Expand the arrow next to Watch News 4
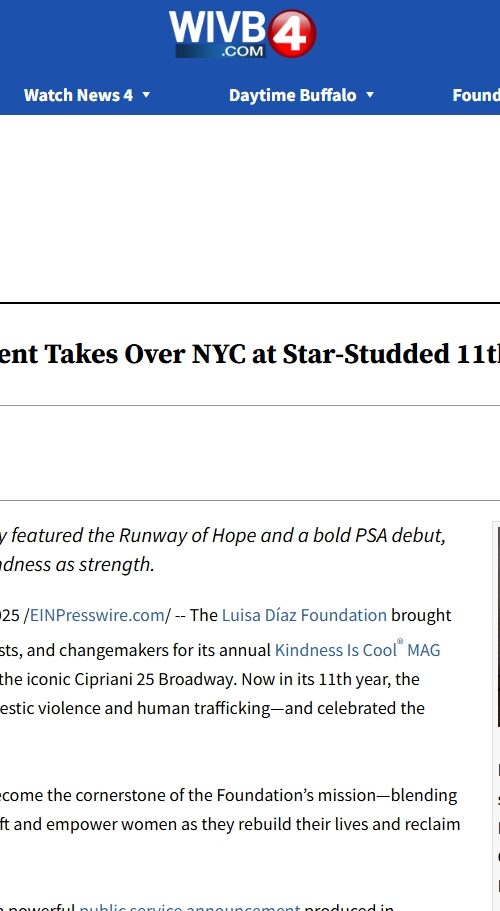This screenshot has height=911, width=500. (x=146, y=95)
